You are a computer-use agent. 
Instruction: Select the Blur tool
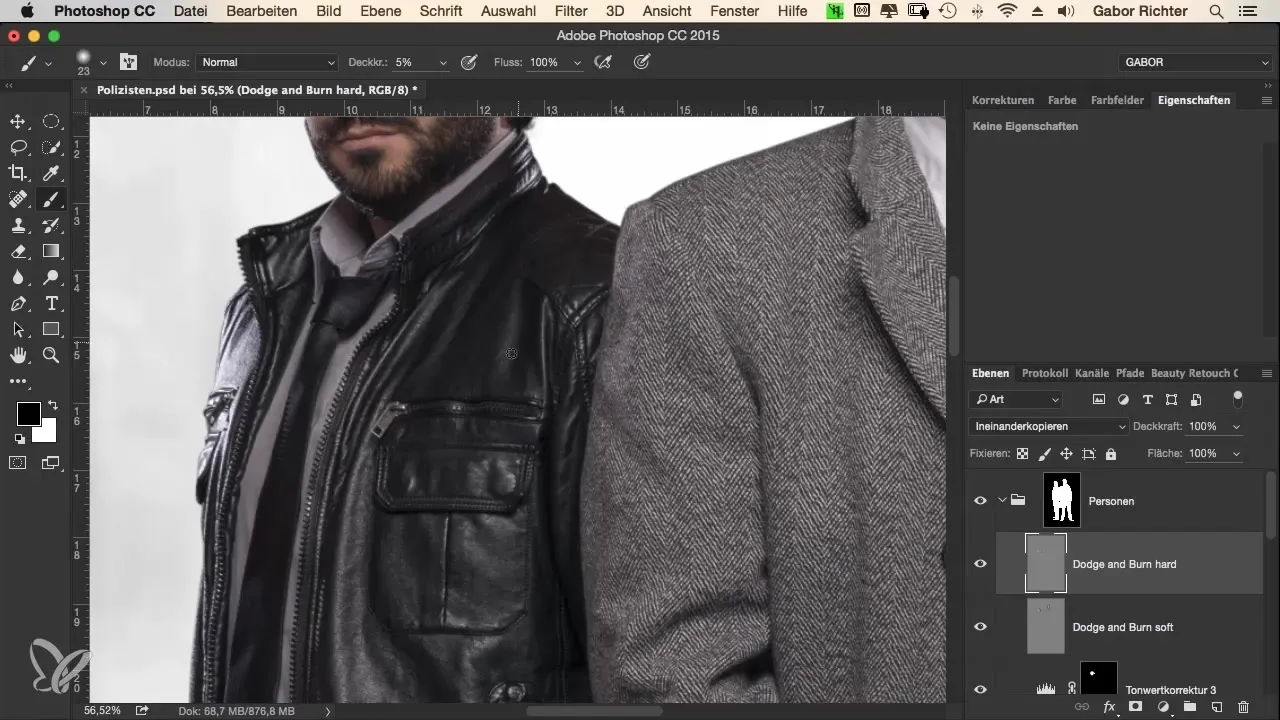[x=18, y=278]
